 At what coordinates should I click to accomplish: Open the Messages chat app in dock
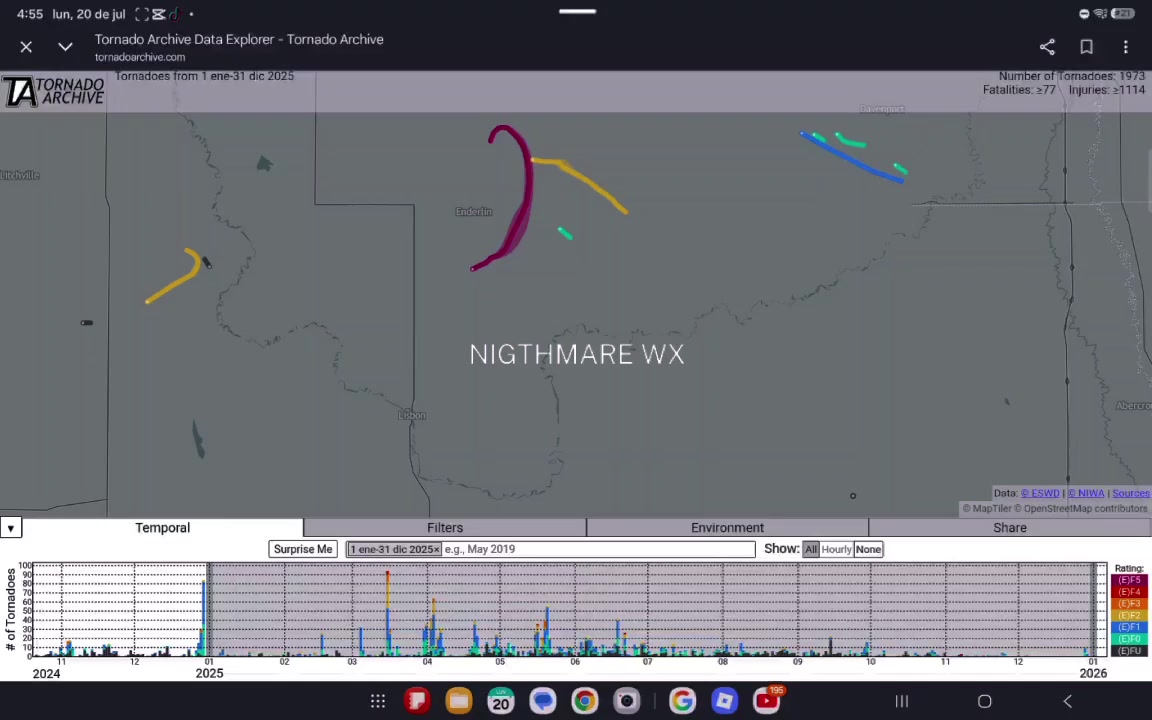543,701
